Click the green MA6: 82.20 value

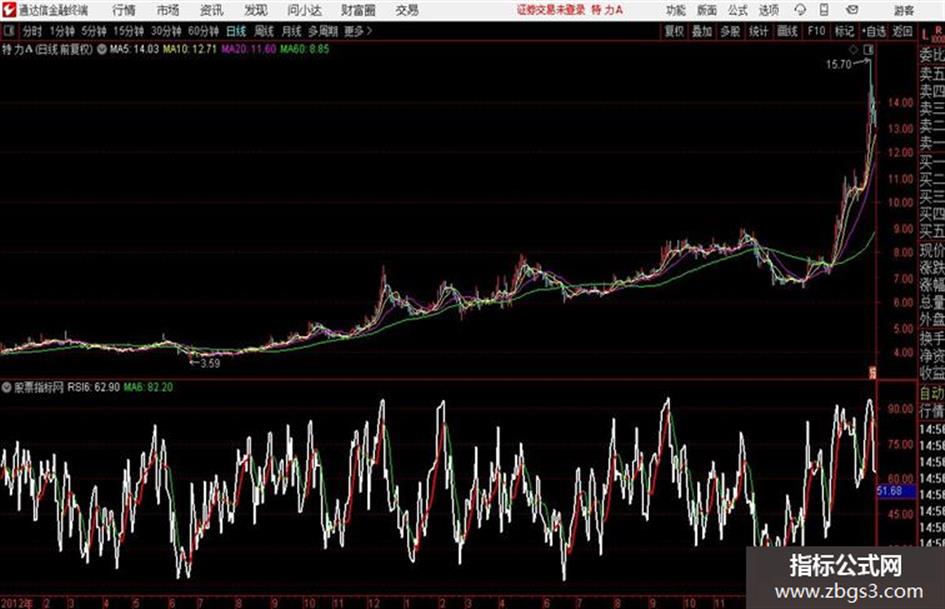tap(148, 387)
